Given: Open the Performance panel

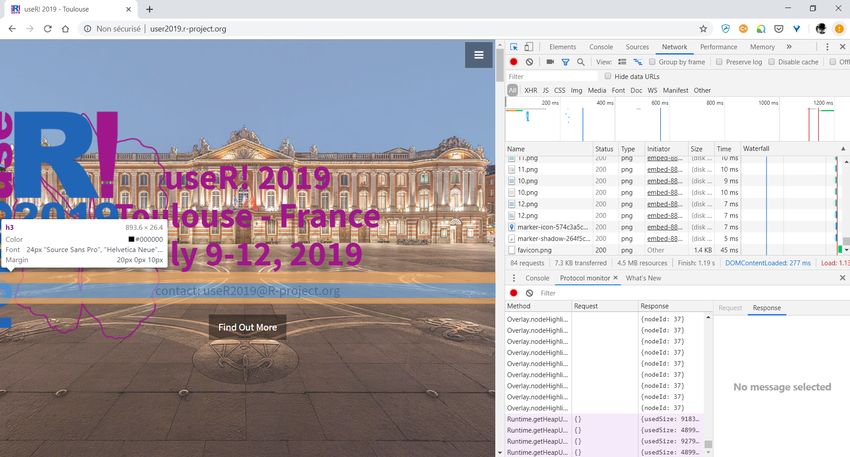Looking at the screenshot, I should [718, 47].
